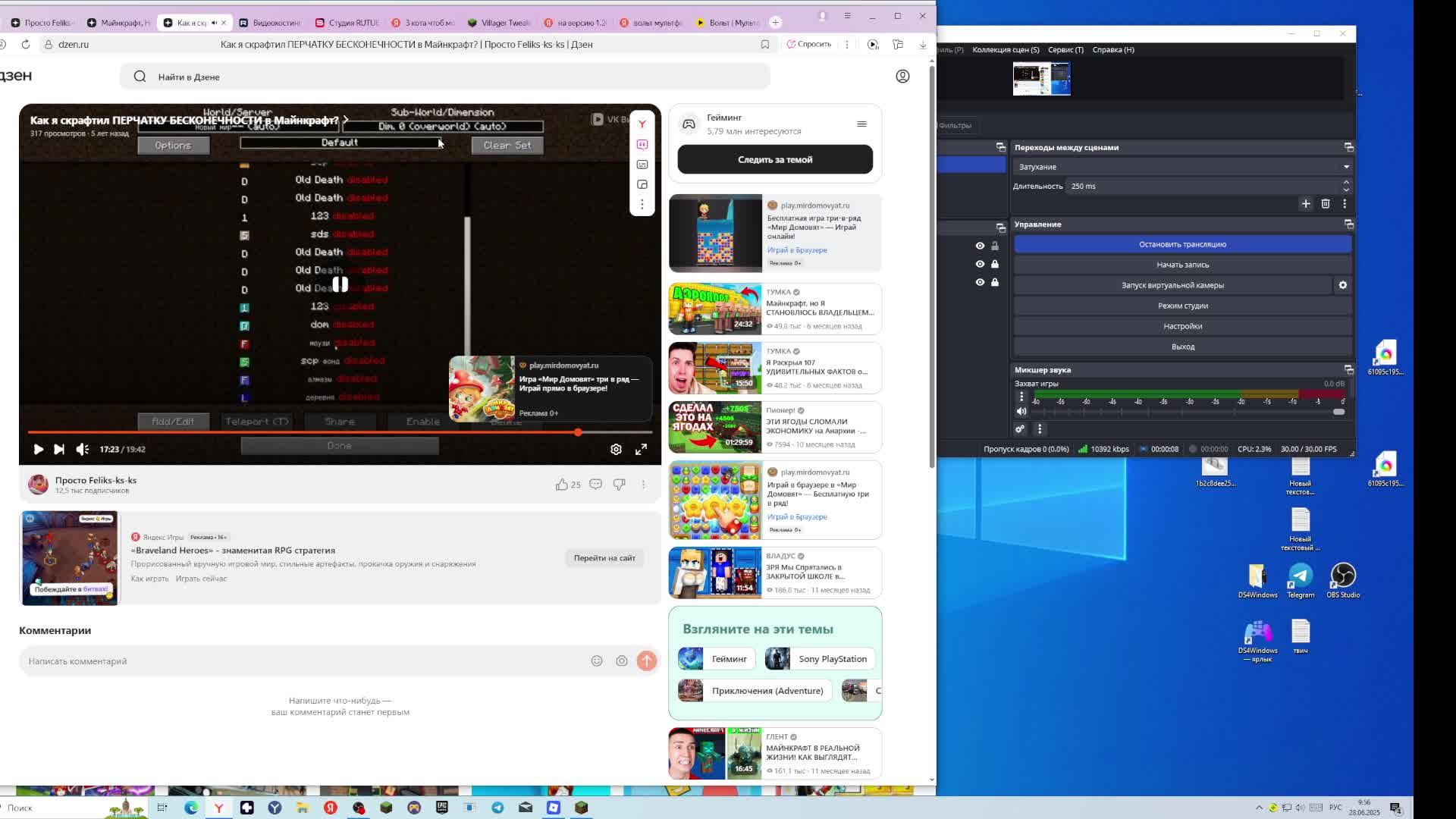Image resolution: width=1456 pixels, height=819 pixels.
Task: Add new scene transition plus icon
Action: click(x=1306, y=204)
